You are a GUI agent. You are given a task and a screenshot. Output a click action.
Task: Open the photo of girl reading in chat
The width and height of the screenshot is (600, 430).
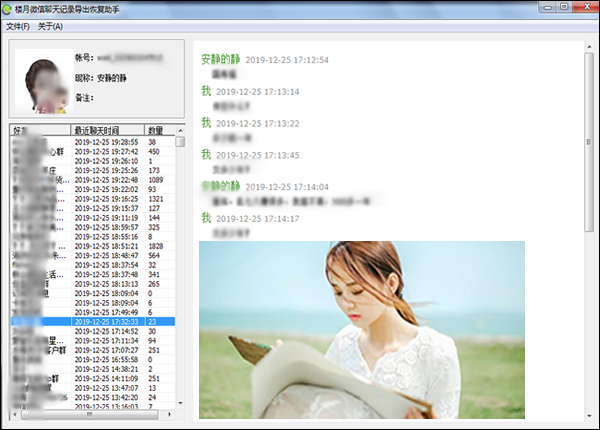tap(362, 330)
